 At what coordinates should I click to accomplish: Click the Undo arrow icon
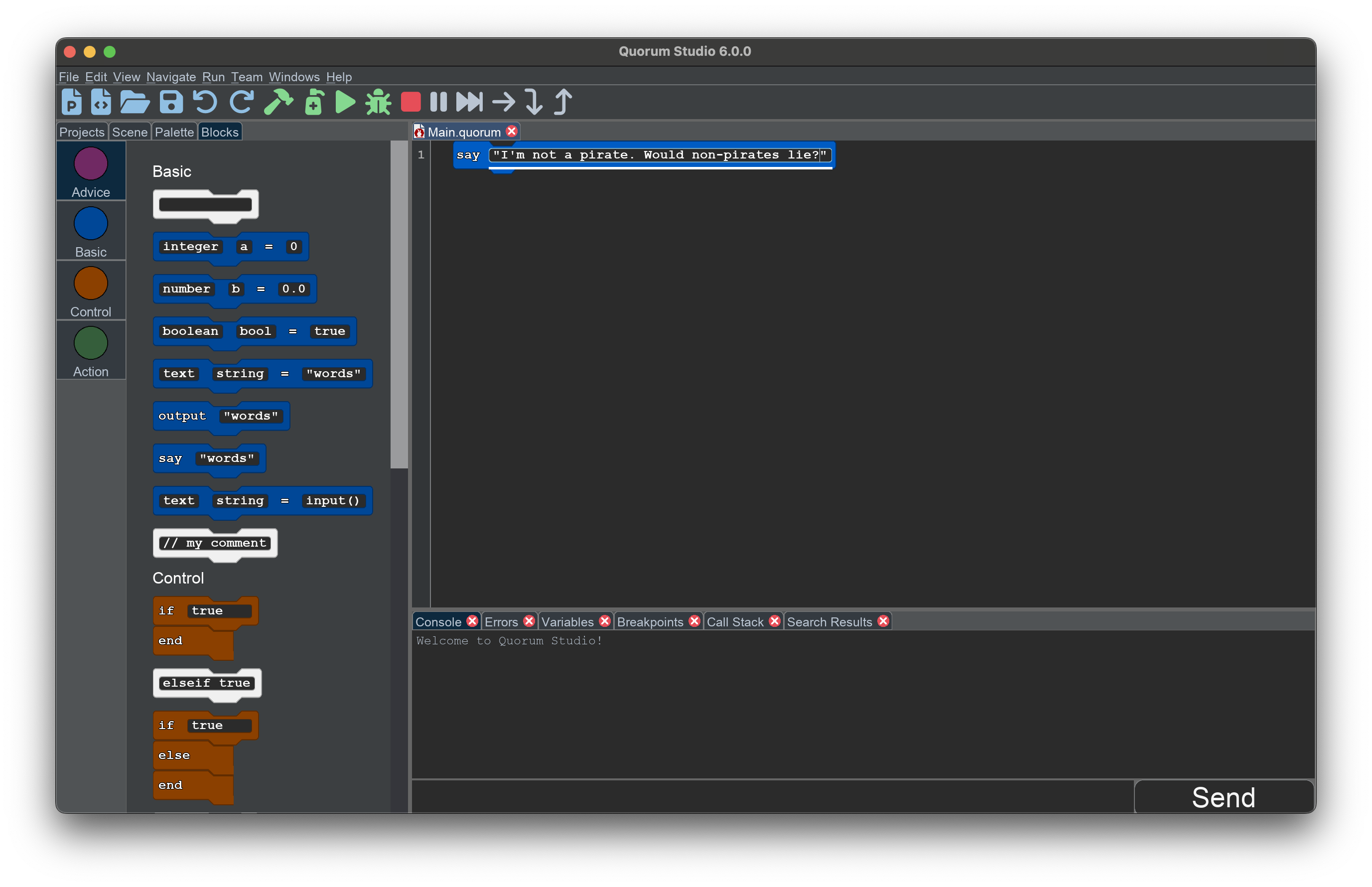[x=204, y=103]
